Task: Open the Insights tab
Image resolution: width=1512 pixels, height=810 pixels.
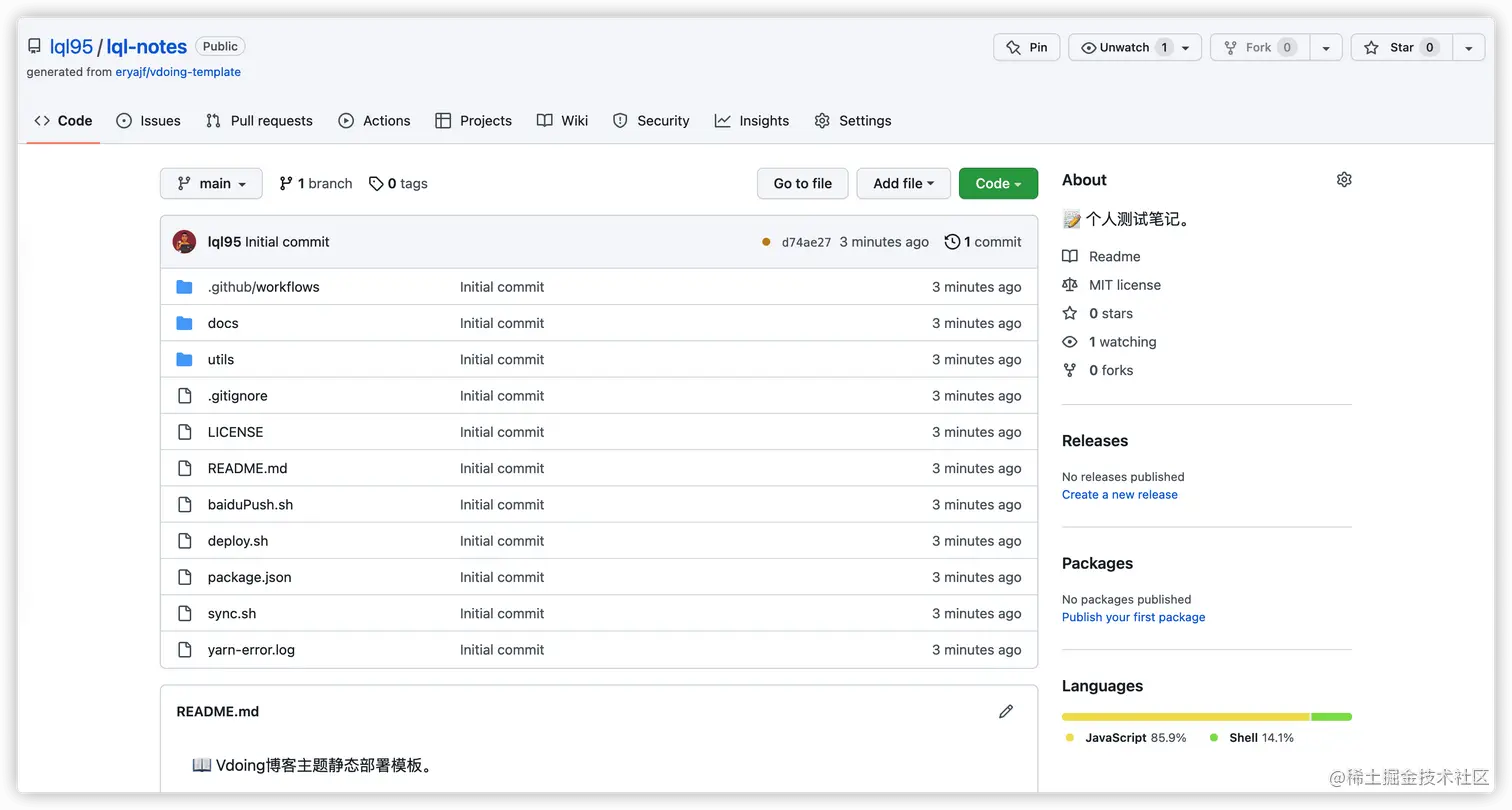Action: pos(752,121)
